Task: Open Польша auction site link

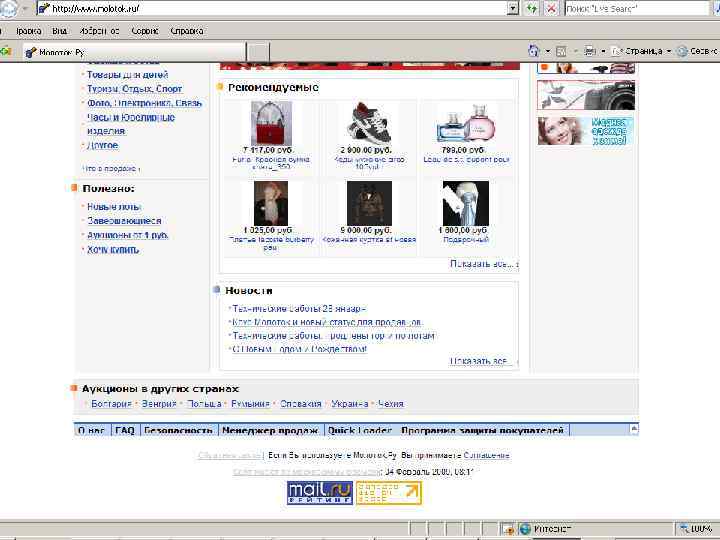Action: [204, 404]
